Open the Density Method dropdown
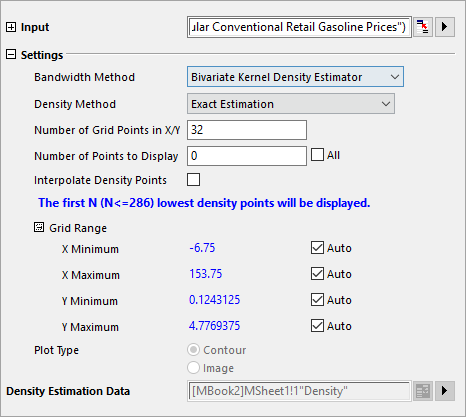 (x=291, y=104)
